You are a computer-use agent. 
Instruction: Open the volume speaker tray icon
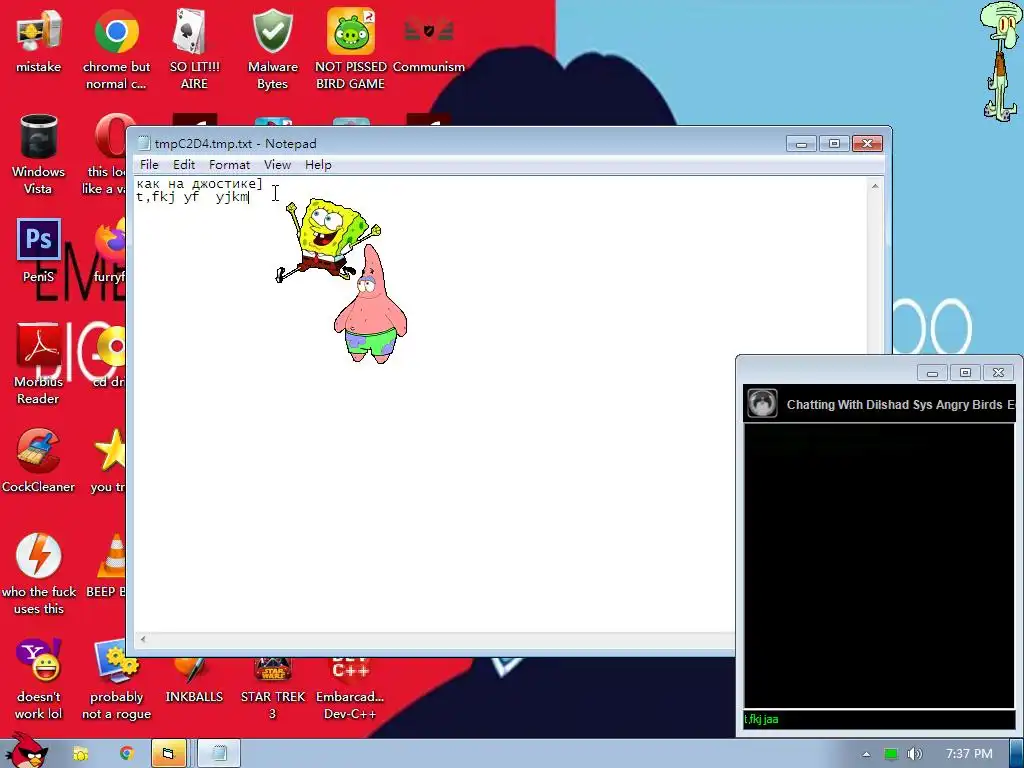point(915,754)
